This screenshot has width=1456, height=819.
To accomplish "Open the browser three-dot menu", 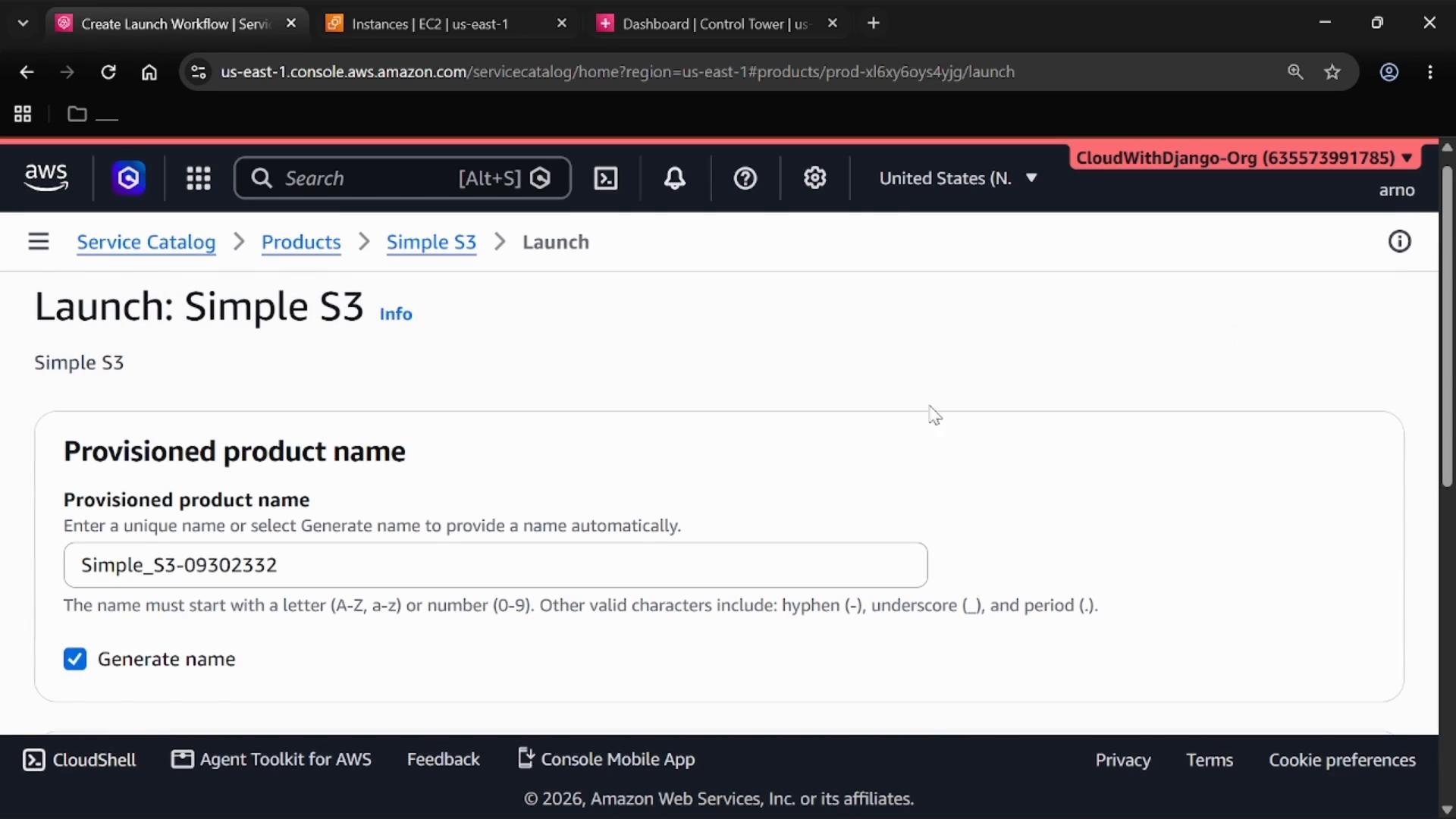I will (x=1430, y=72).
